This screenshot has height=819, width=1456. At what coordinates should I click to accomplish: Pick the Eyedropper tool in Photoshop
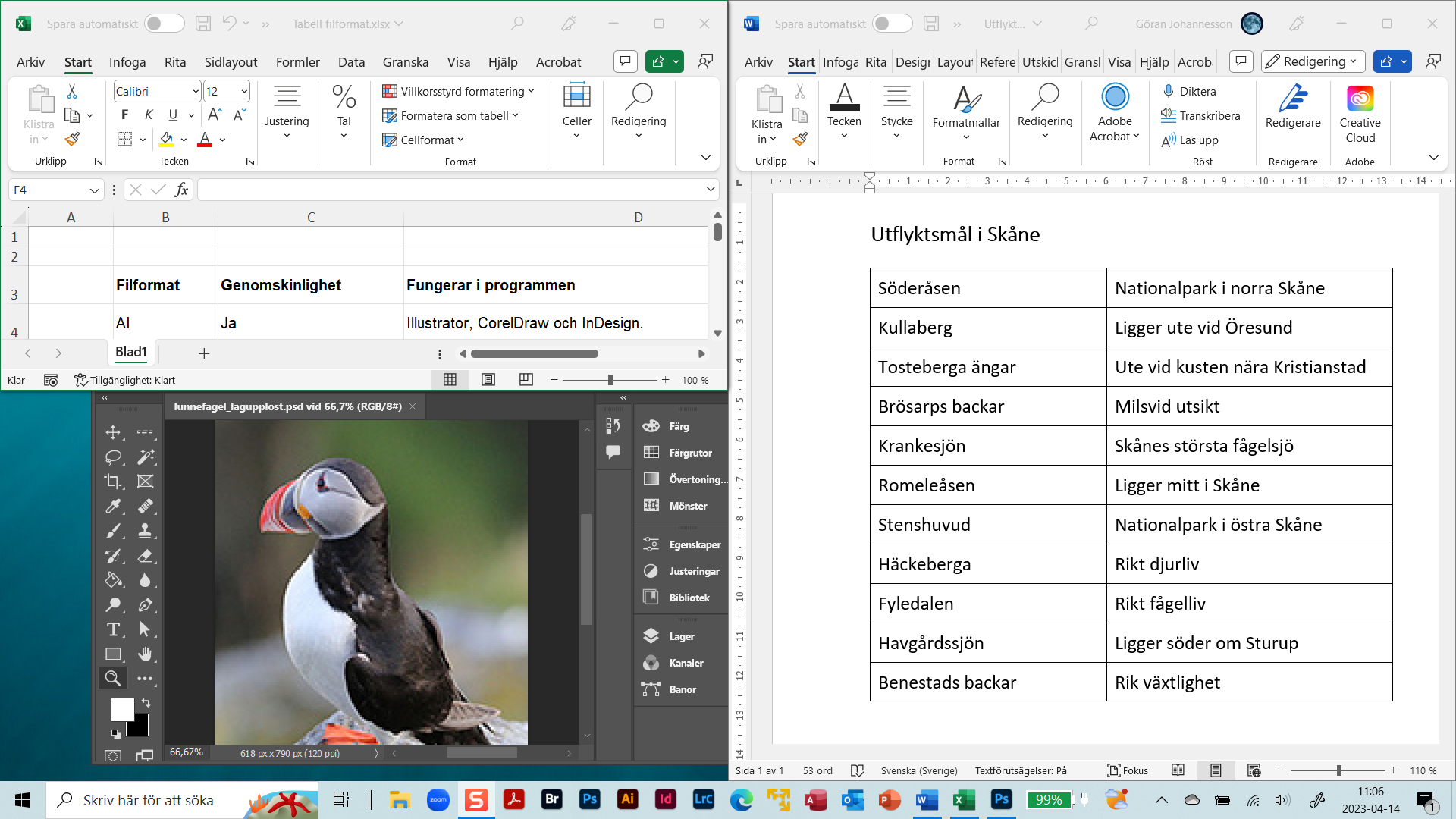coord(113,506)
